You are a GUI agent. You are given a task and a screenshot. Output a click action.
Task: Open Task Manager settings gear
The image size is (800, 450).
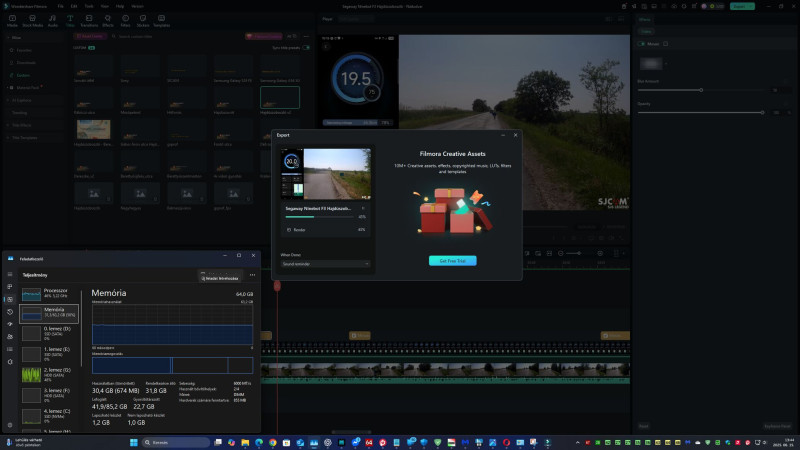click(x=10, y=425)
